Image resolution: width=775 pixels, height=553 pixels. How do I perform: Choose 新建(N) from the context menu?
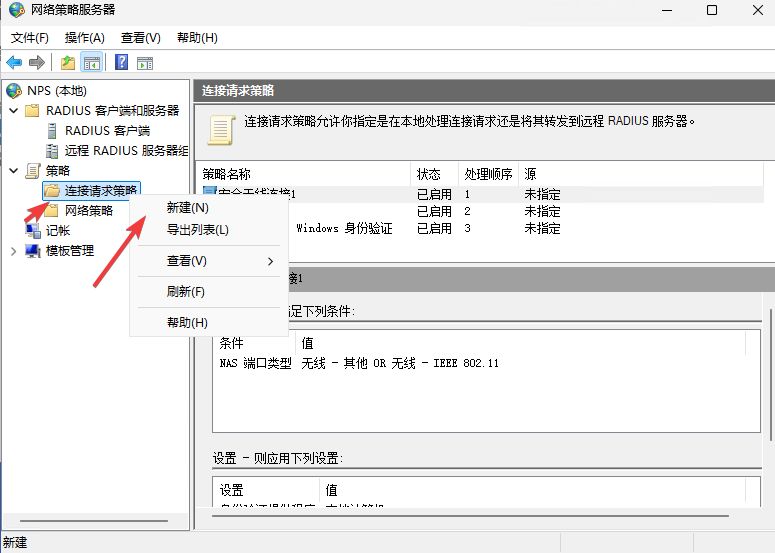pyautogui.click(x=187, y=208)
